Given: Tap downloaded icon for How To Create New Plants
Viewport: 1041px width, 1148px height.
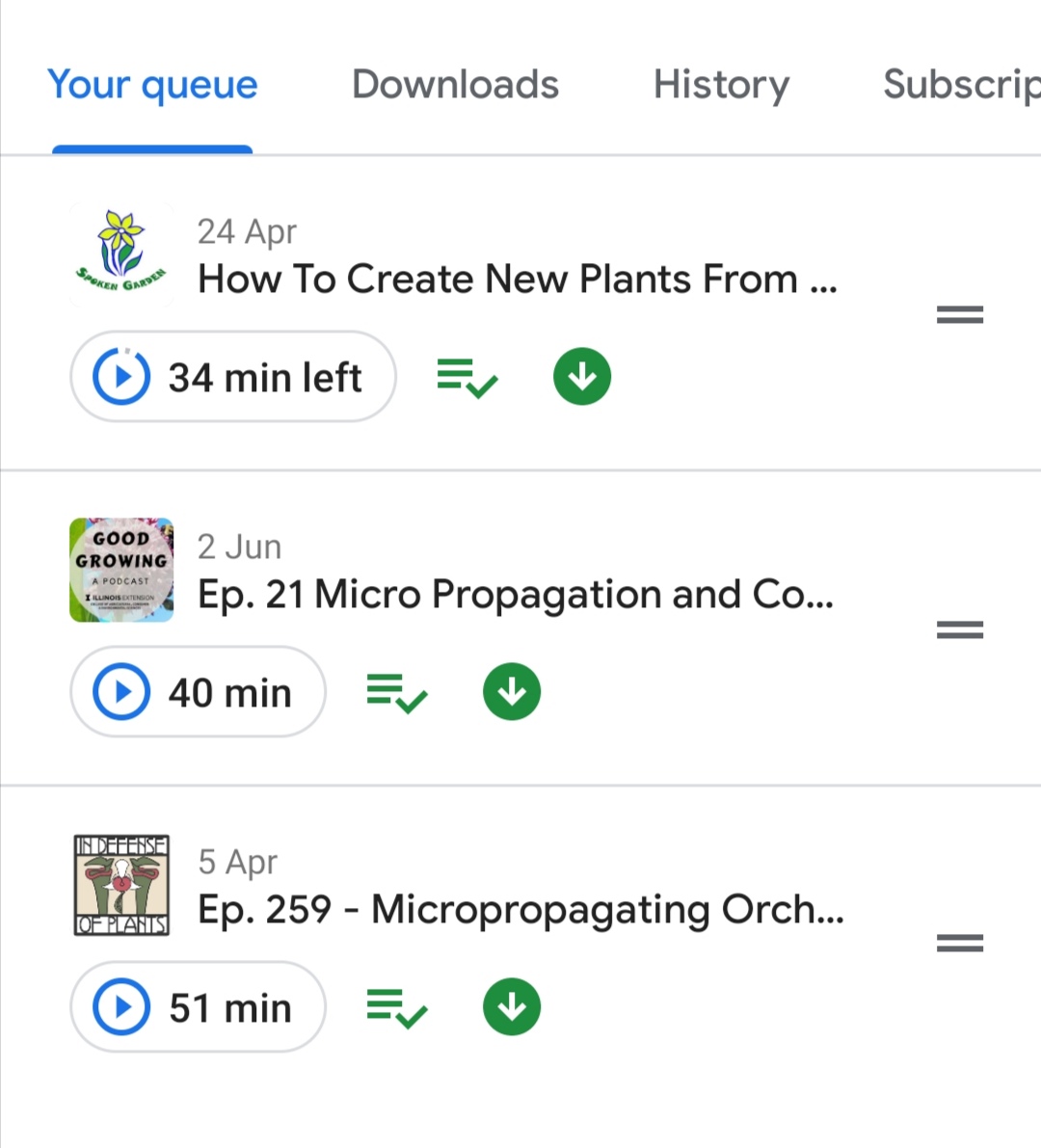Looking at the screenshot, I should [x=582, y=376].
